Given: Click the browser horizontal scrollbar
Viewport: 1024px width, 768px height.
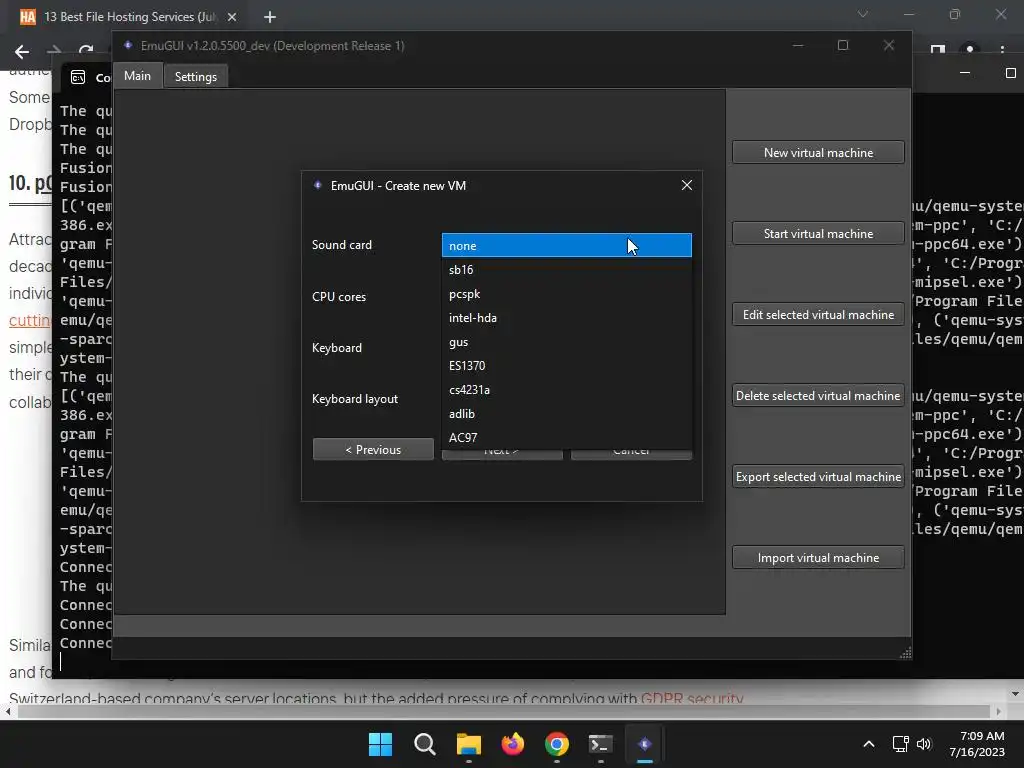Looking at the screenshot, I should [x=504, y=711].
